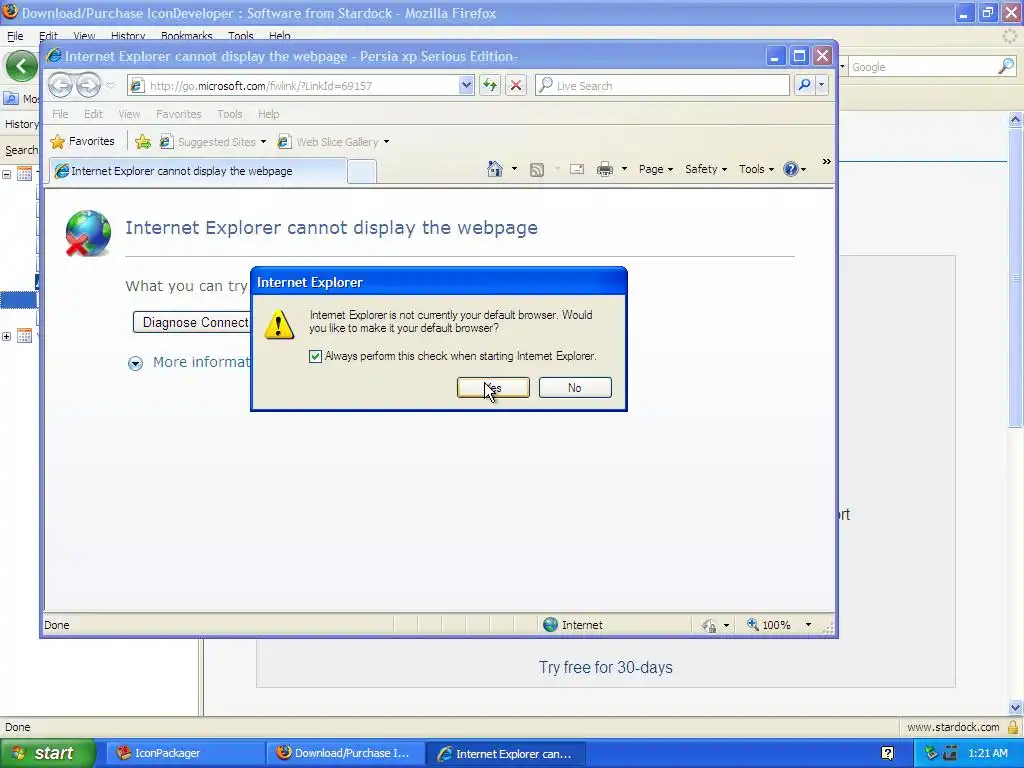Open Web Slice Gallery in the favorites bar
Screen dimensions: 1024x768
tap(333, 142)
